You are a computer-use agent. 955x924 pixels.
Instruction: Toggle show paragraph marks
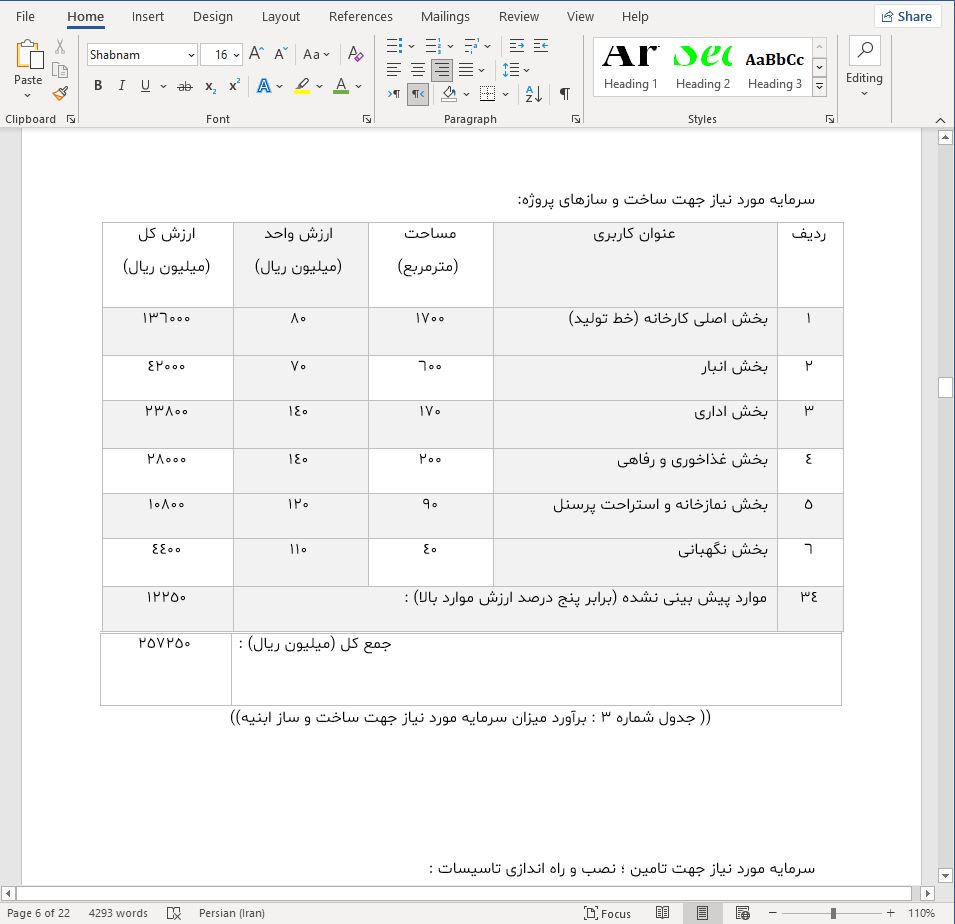point(565,94)
